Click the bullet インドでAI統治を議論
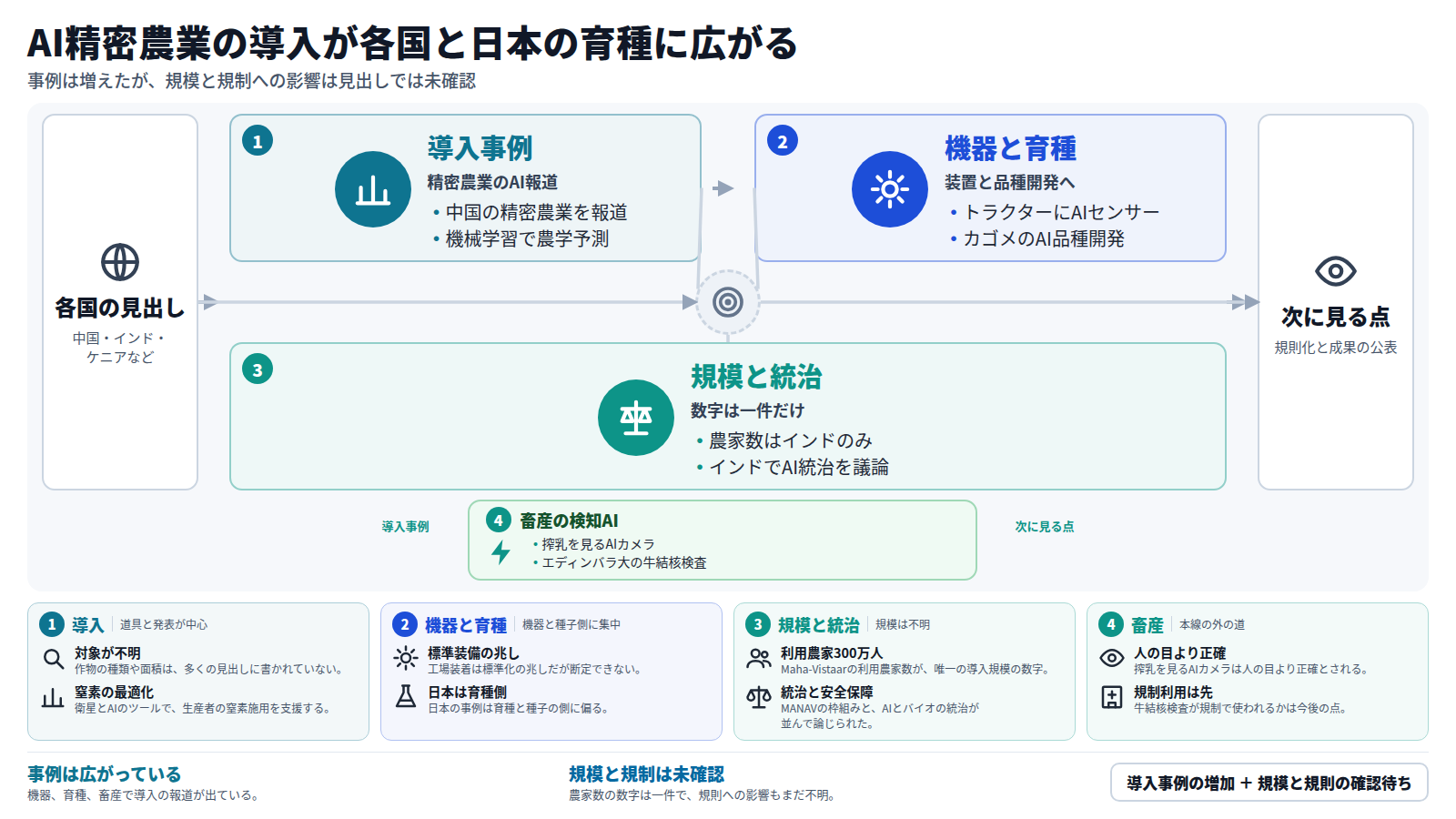1456x819 pixels. point(799,467)
